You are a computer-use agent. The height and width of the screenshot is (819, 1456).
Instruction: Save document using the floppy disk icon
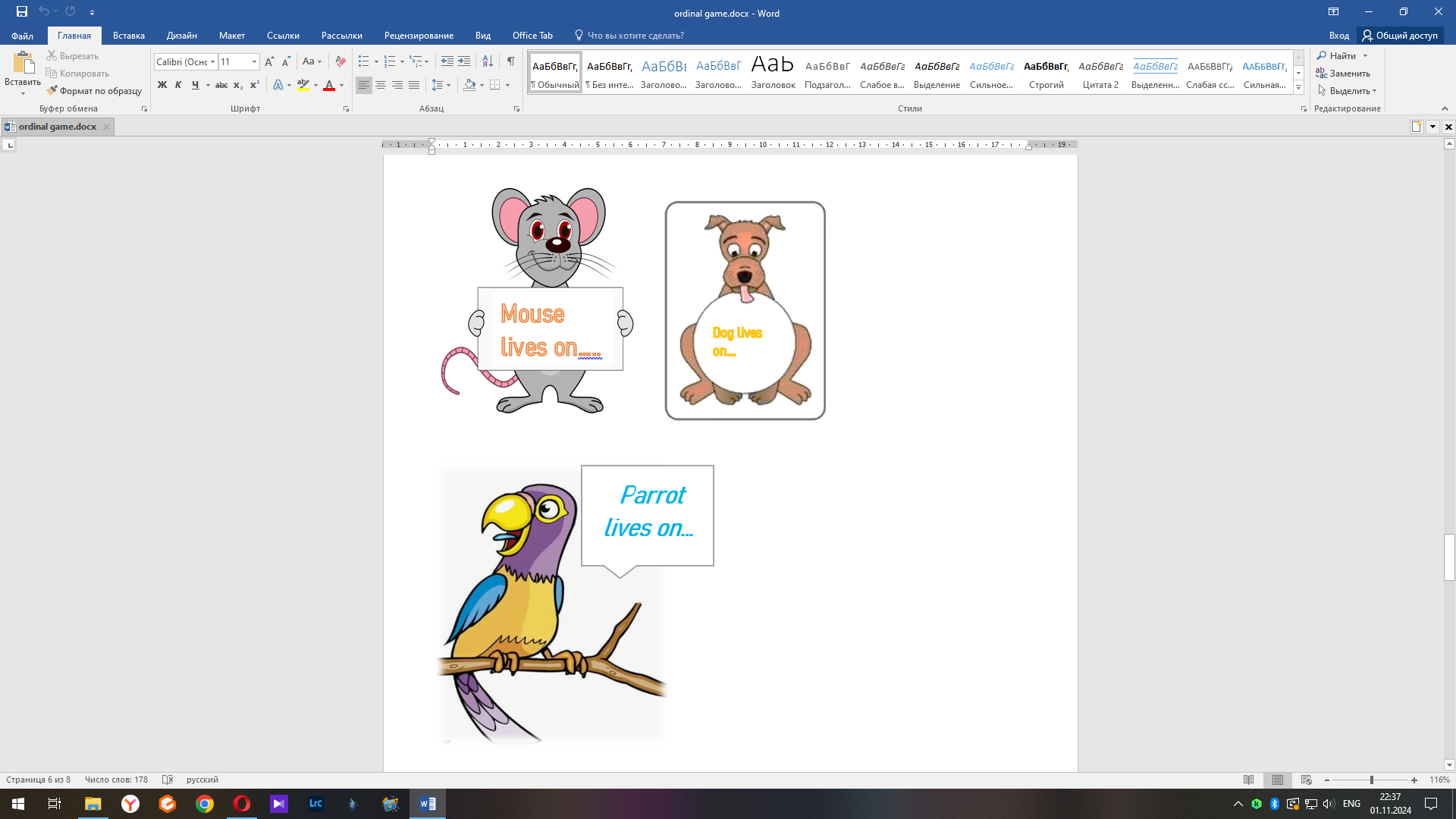(22, 11)
